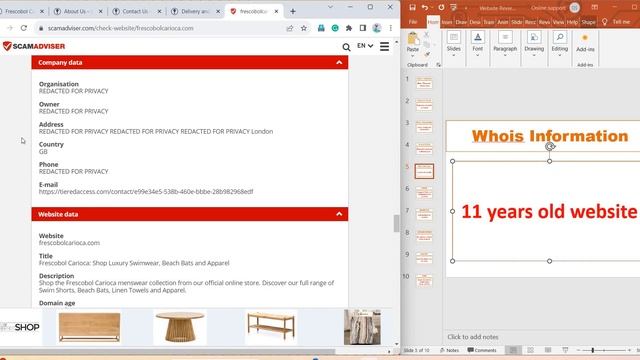The image size is (640, 360).
Task: Click the PowerPoint user account avatar
Action: pyautogui.click(x=574, y=7)
